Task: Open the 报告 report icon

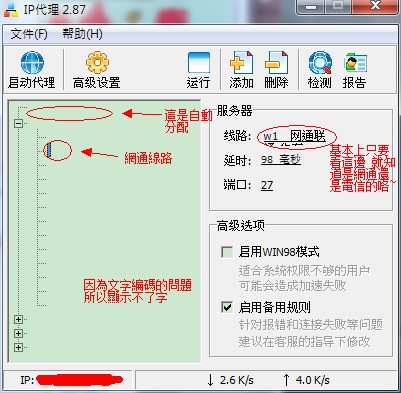Action: (355, 62)
